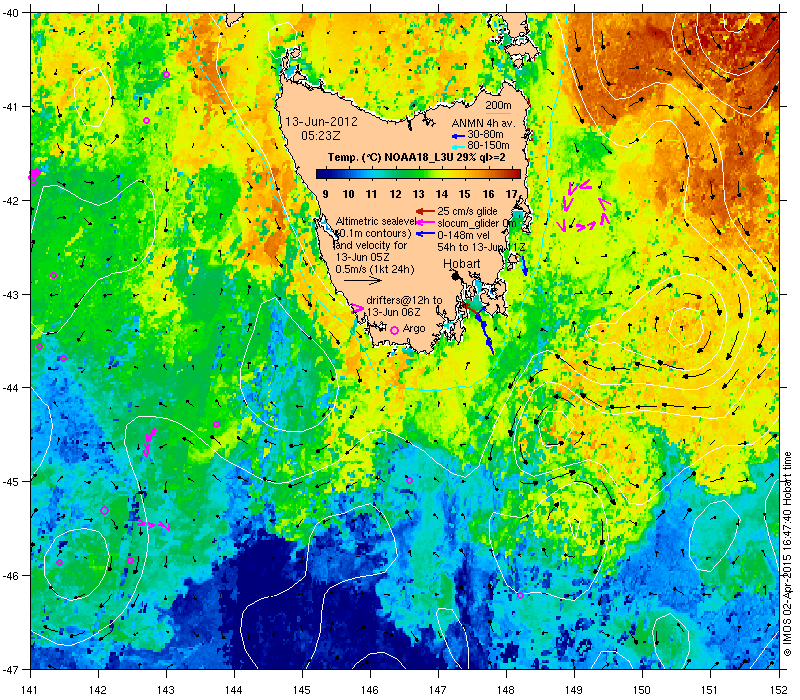Click the 'Altimetric sealevel' text
This screenshot has width=800, height=700.
click(x=377, y=221)
